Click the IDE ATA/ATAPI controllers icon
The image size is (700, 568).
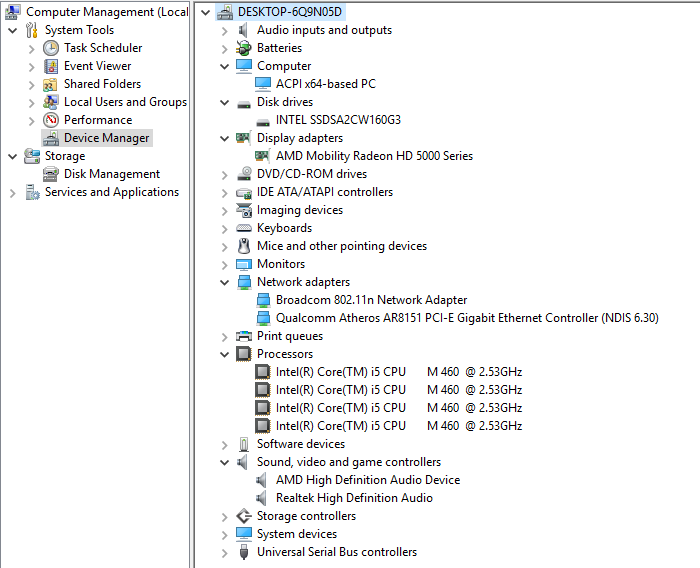244,192
